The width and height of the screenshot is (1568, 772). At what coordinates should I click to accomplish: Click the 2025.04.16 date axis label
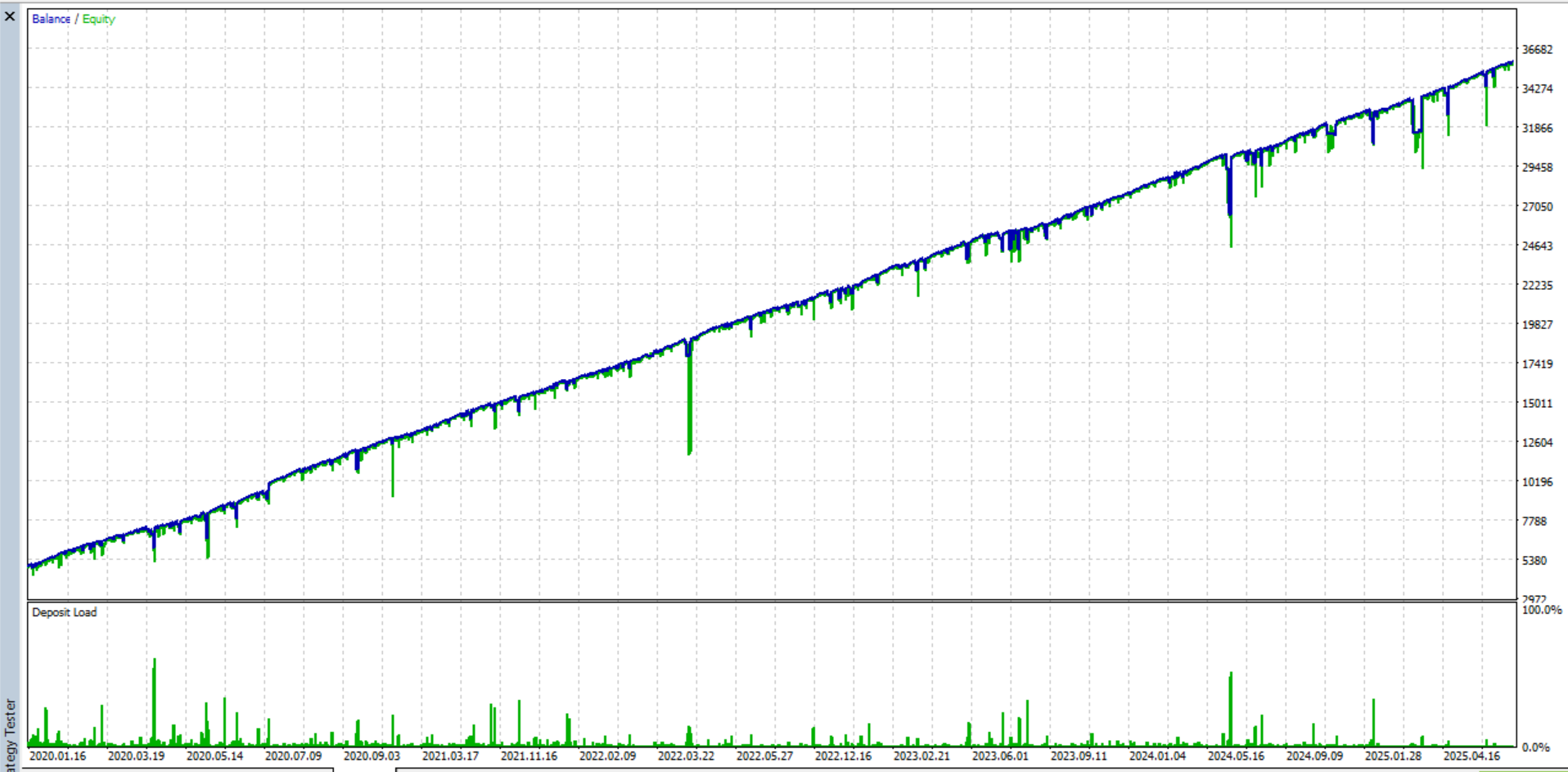coord(1471,756)
